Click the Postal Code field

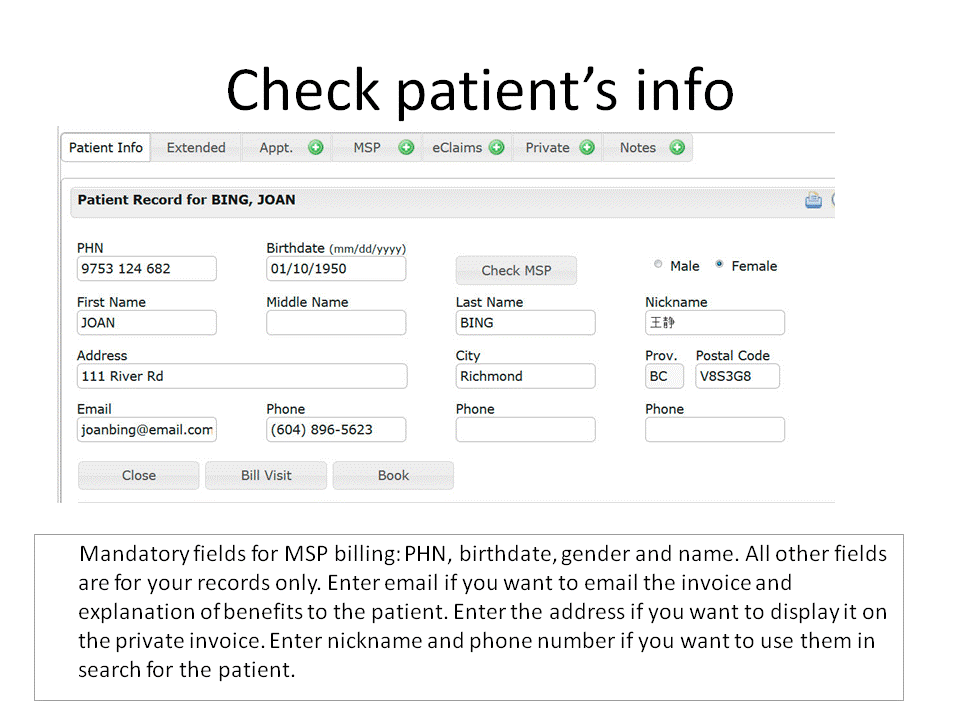pyautogui.click(x=737, y=377)
